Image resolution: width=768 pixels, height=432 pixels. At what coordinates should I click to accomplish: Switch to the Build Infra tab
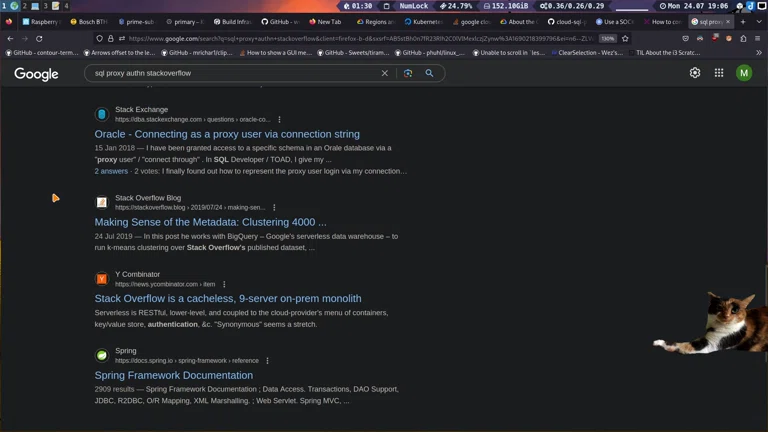[234, 21]
